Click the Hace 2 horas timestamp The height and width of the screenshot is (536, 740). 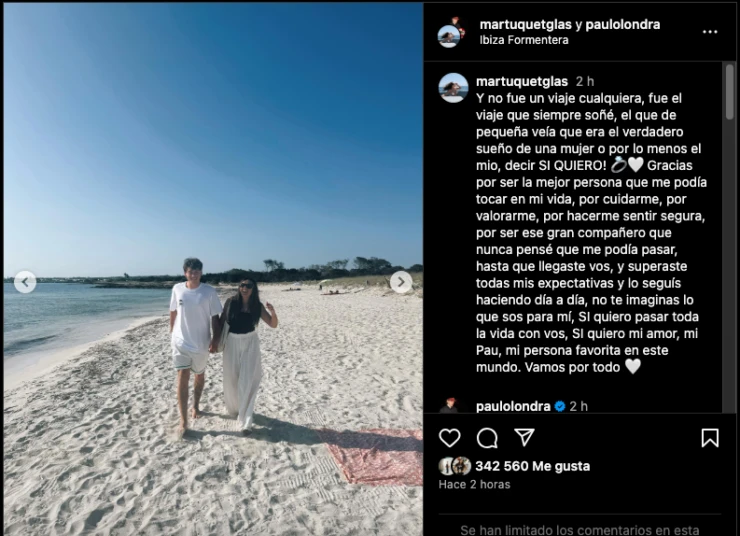coord(474,485)
